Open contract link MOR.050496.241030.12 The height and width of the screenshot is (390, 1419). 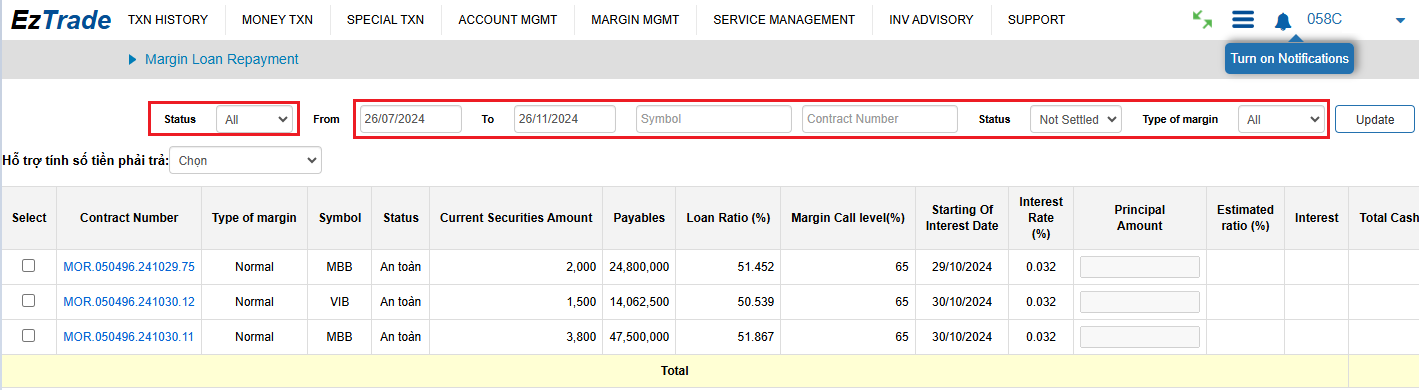click(129, 302)
